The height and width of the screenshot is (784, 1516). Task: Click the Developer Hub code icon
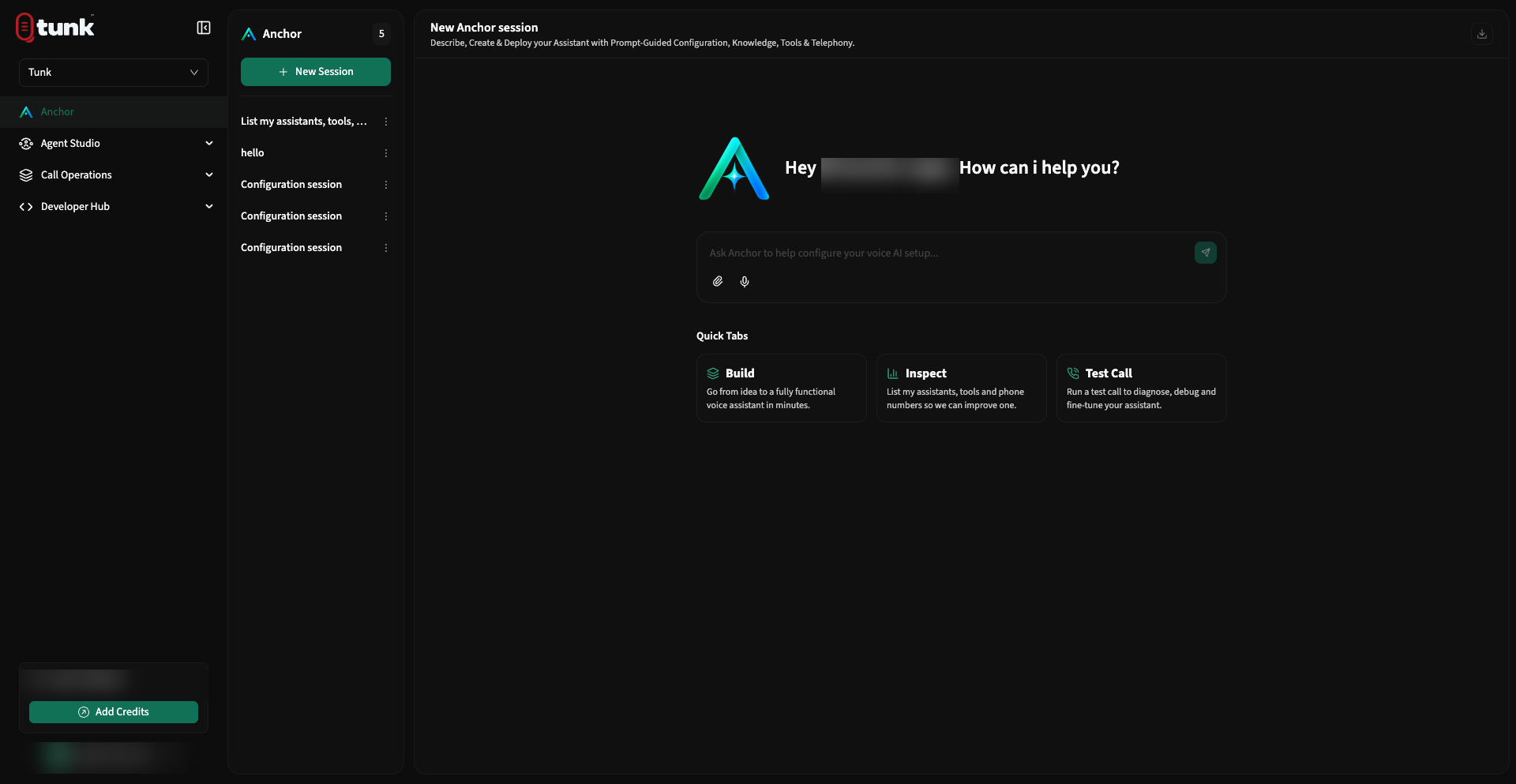26,207
